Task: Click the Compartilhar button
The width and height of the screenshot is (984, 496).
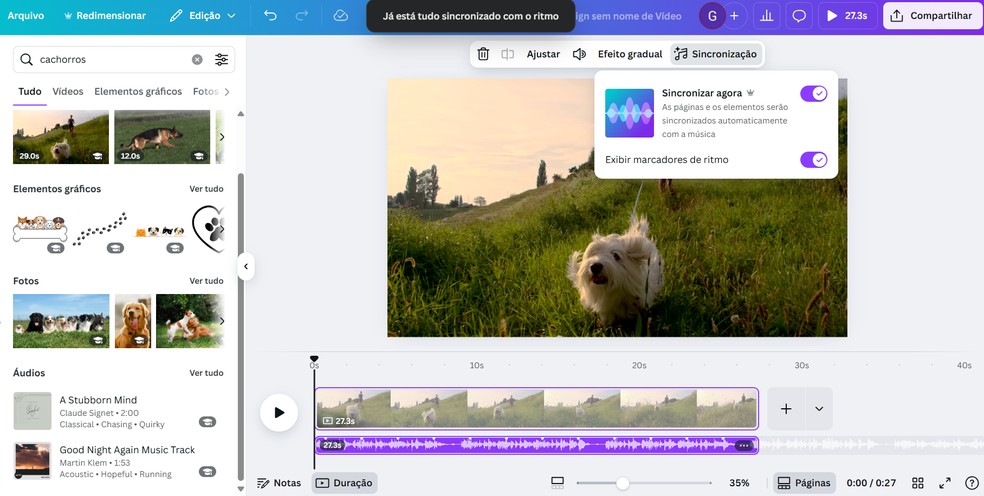Action: pos(932,16)
